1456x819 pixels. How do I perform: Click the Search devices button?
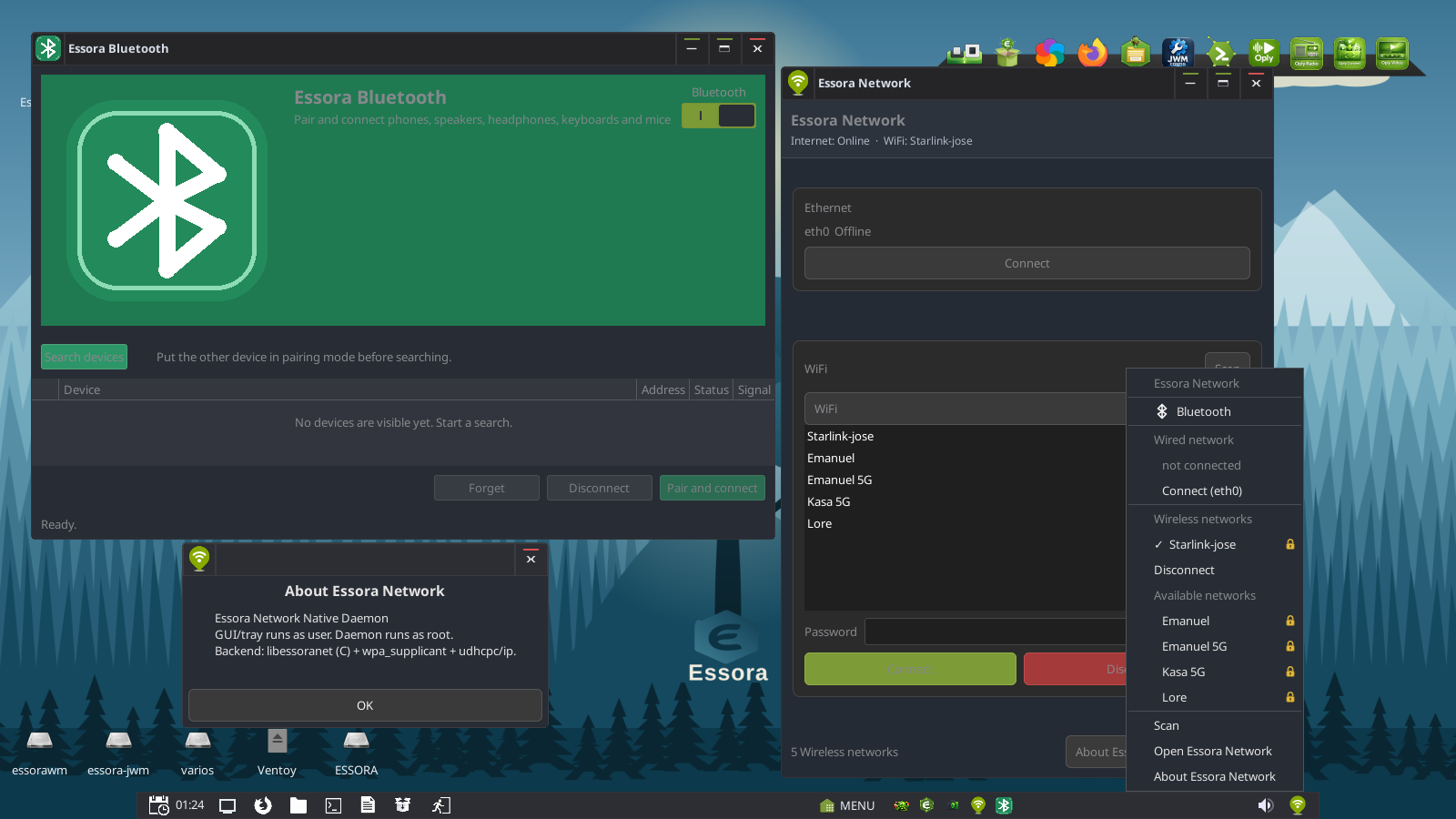click(x=85, y=357)
